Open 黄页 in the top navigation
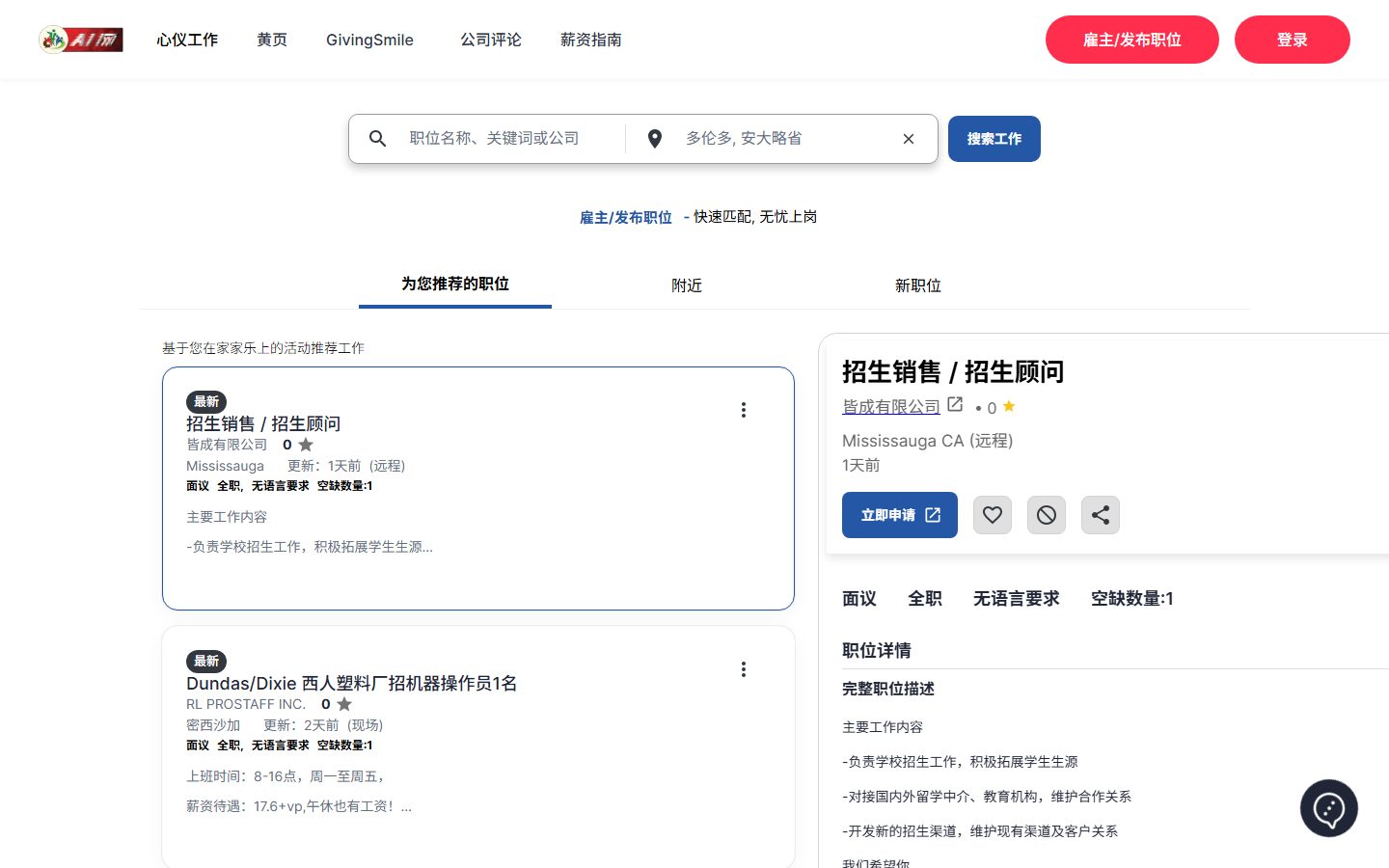 pos(272,40)
